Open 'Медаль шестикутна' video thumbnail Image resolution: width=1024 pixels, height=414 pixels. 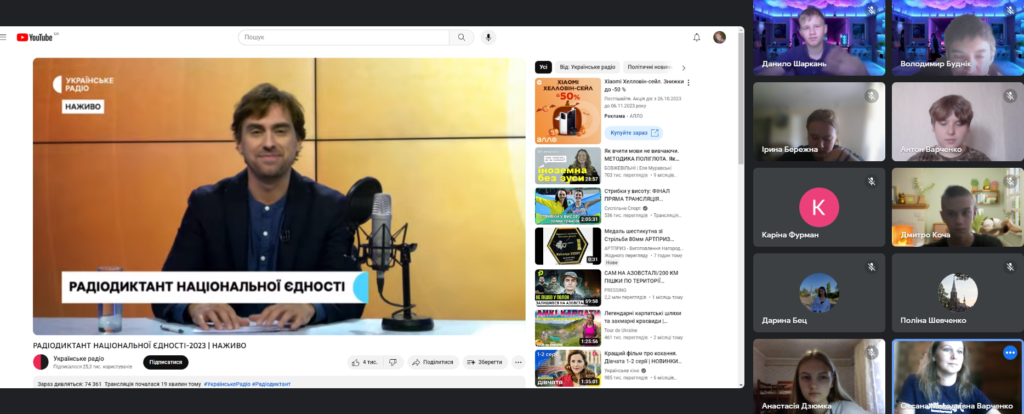coord(568,246)
